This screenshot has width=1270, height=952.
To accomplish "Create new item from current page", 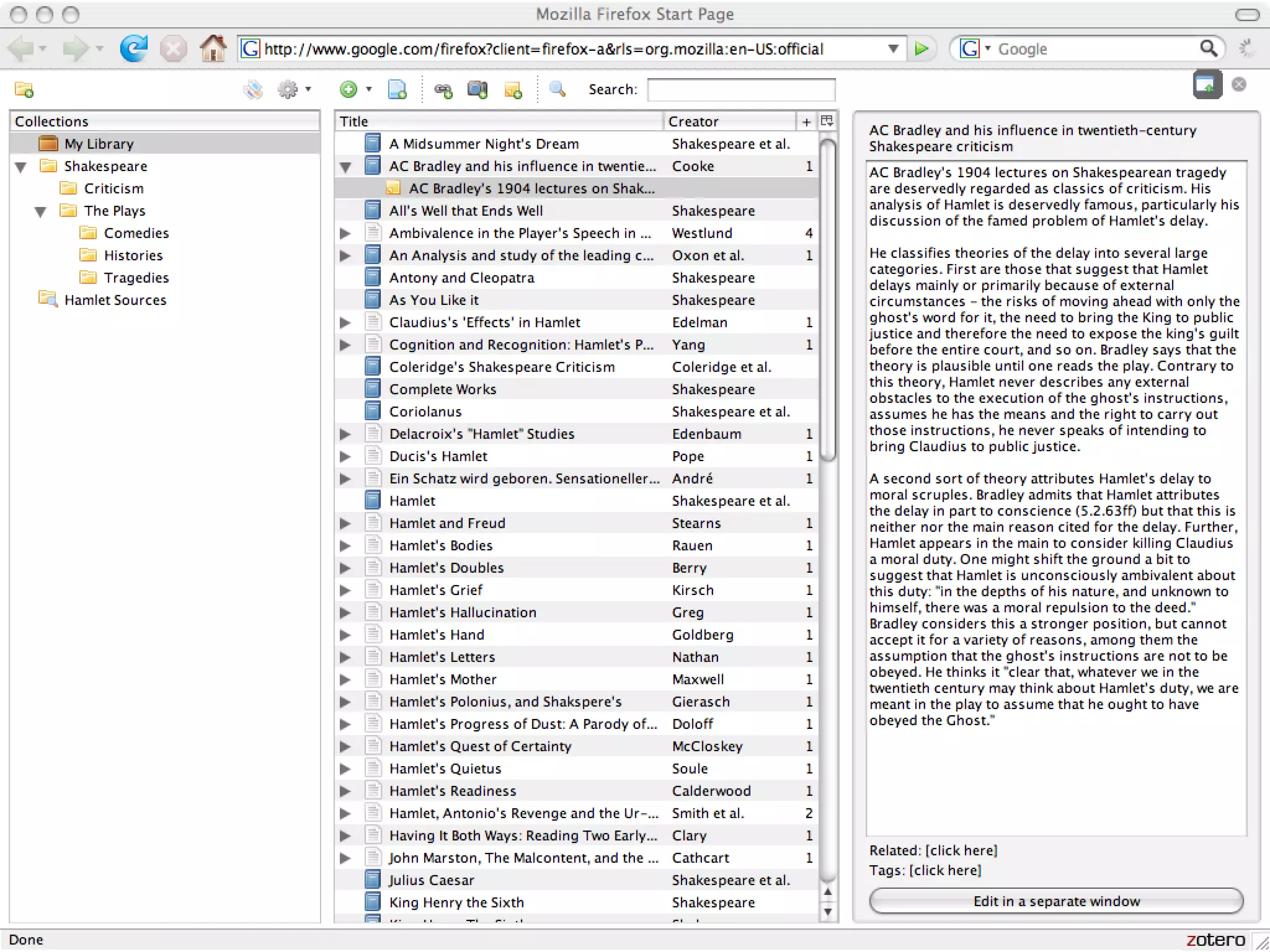I will pyautogui.click(x=397, y=90).
